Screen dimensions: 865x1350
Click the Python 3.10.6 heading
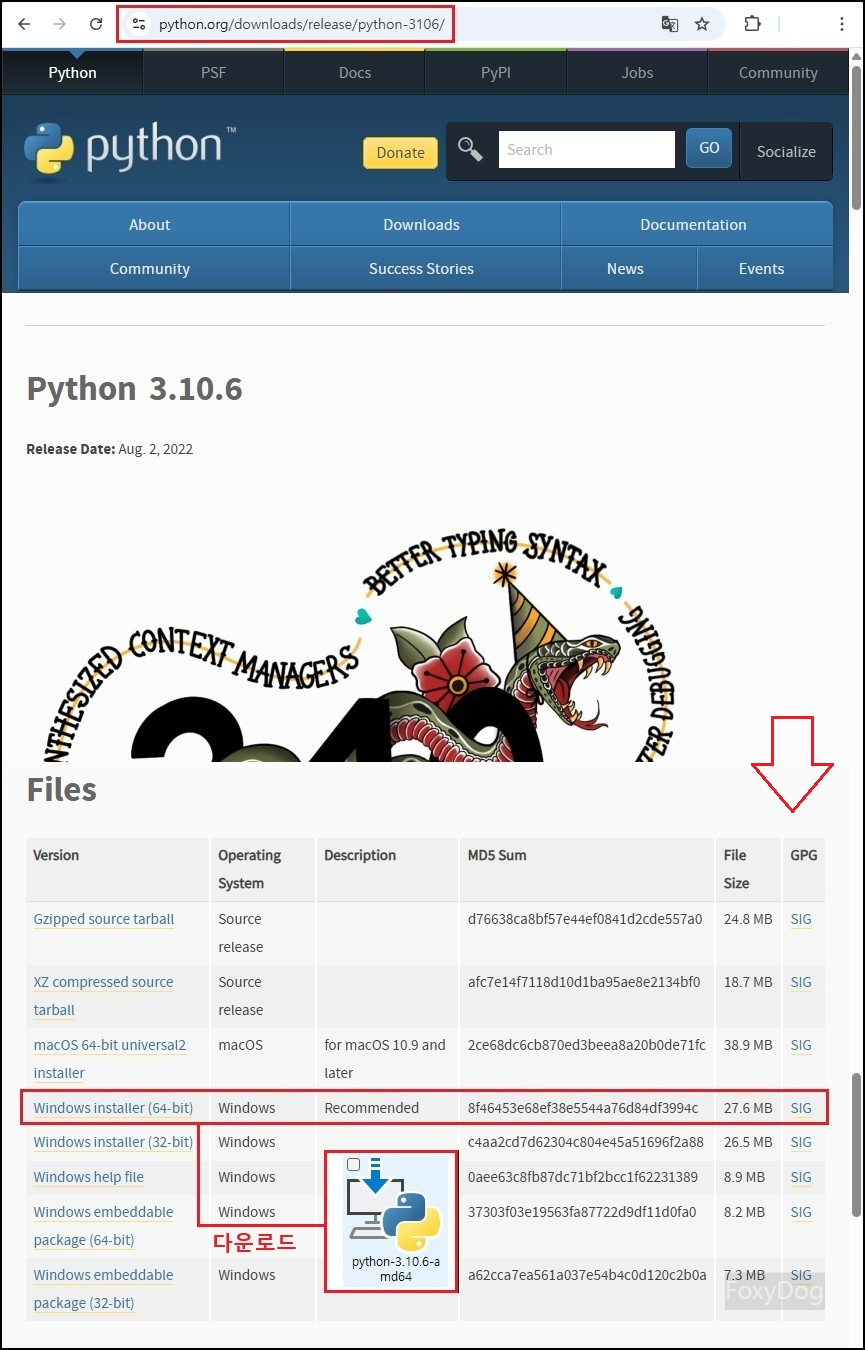point(134,389)
